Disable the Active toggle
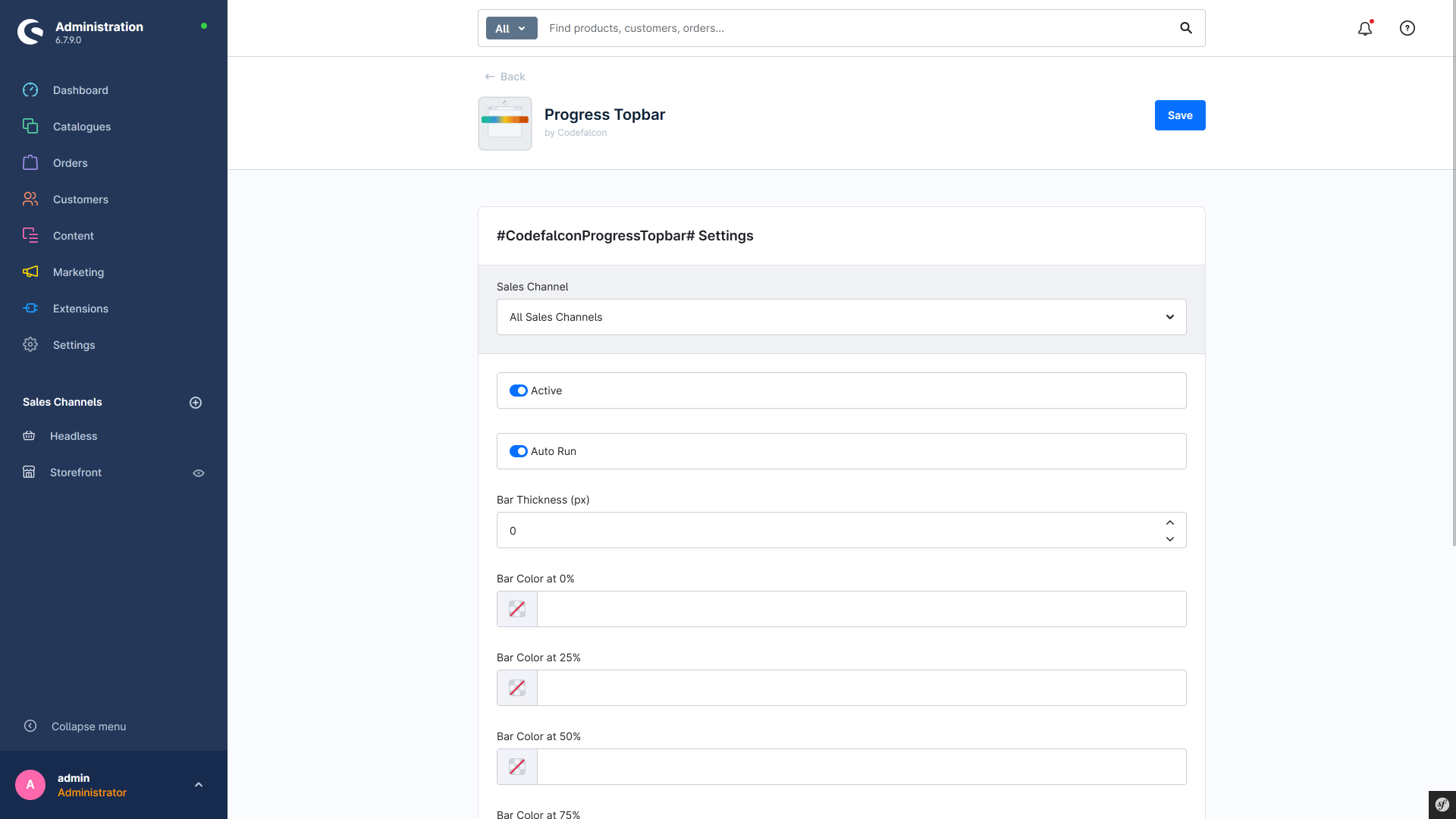 pyautogui.click(x=519, y=391)
